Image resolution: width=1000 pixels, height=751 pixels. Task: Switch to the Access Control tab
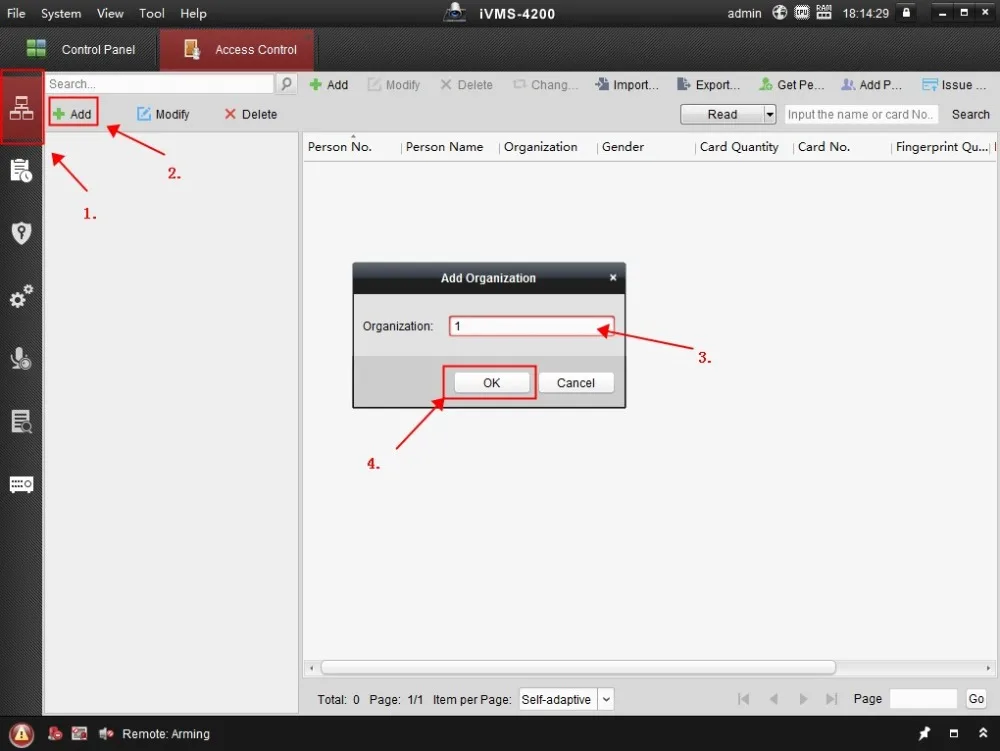(237, 49)
